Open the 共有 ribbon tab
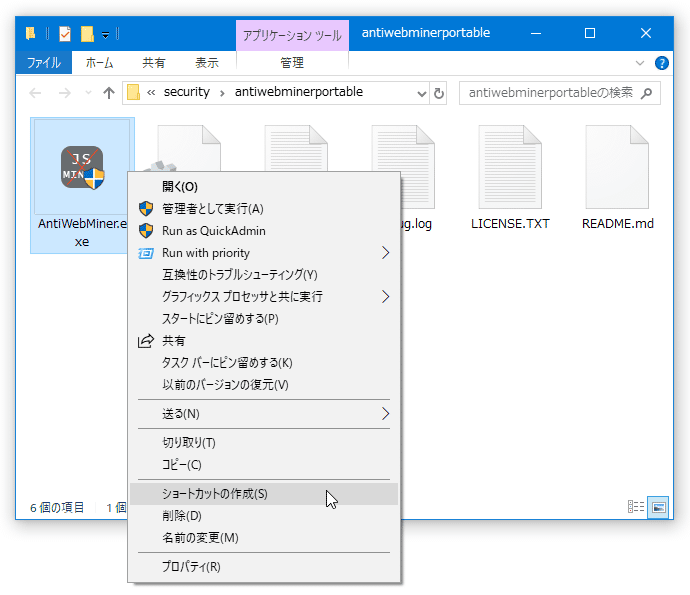Screen dimensions: 690x595 point(154,62)
